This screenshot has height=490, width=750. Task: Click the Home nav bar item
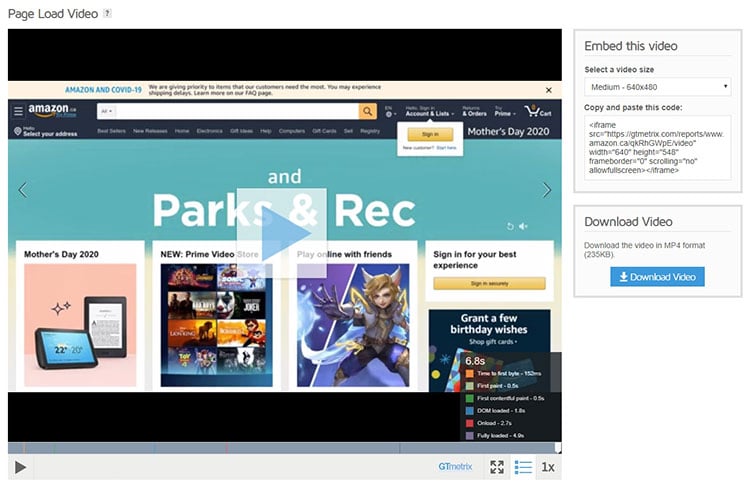(x=182, y=131)
